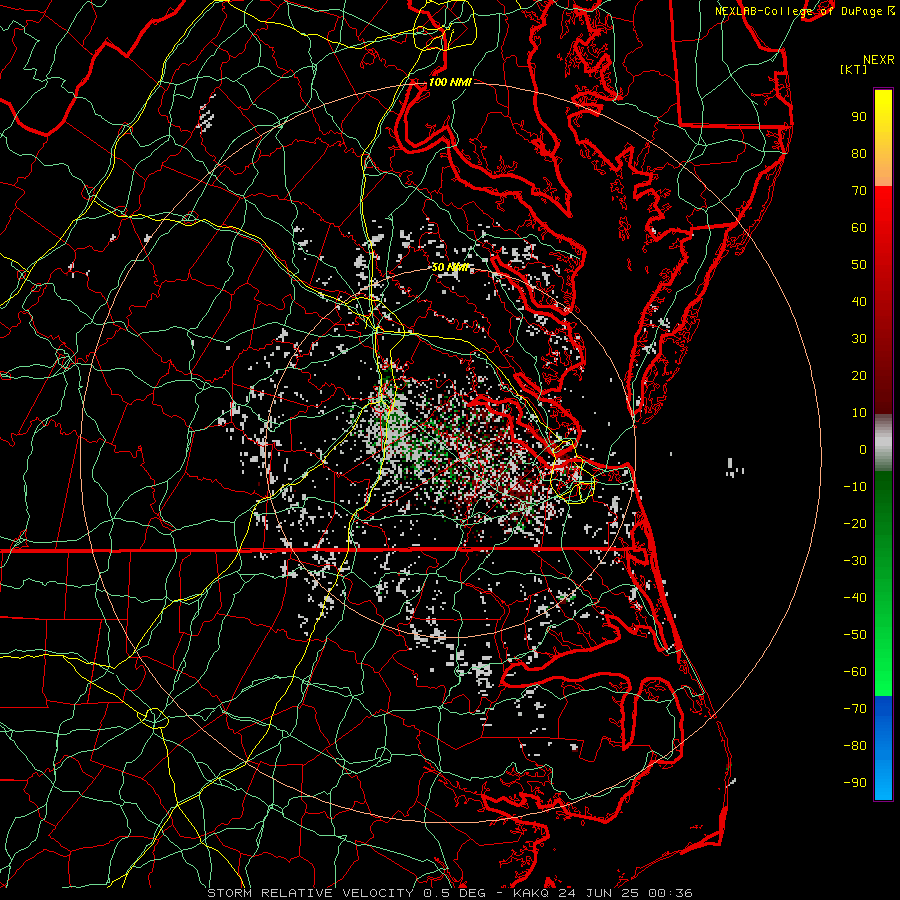Click the 50 NMI range ring label

tap(450, 267)
